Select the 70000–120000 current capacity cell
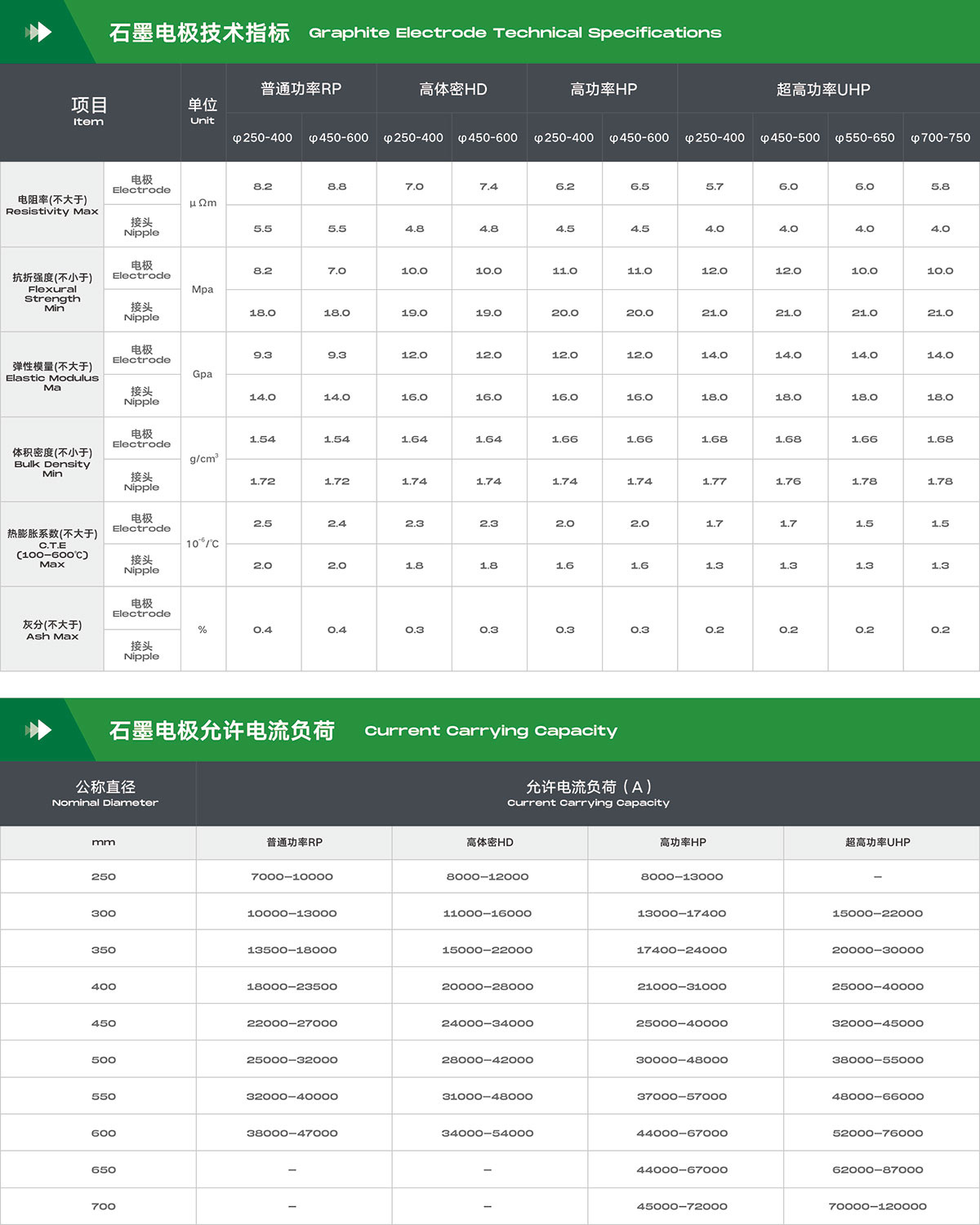980x1225 pixels. [x=877, y=1206]
